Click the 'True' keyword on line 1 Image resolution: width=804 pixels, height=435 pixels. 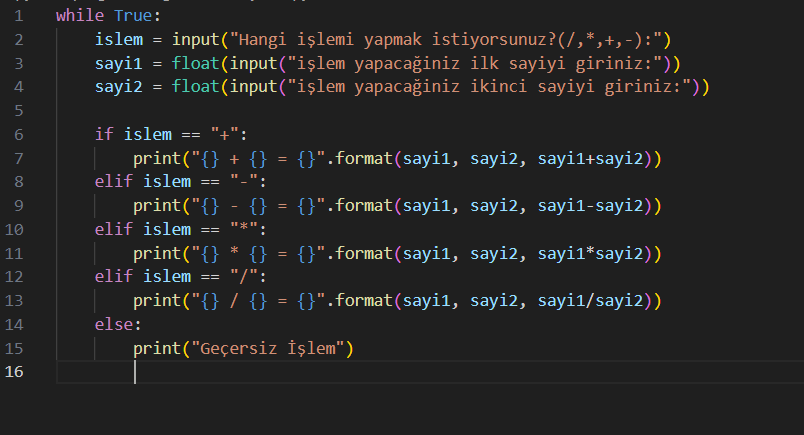point(133,15)
